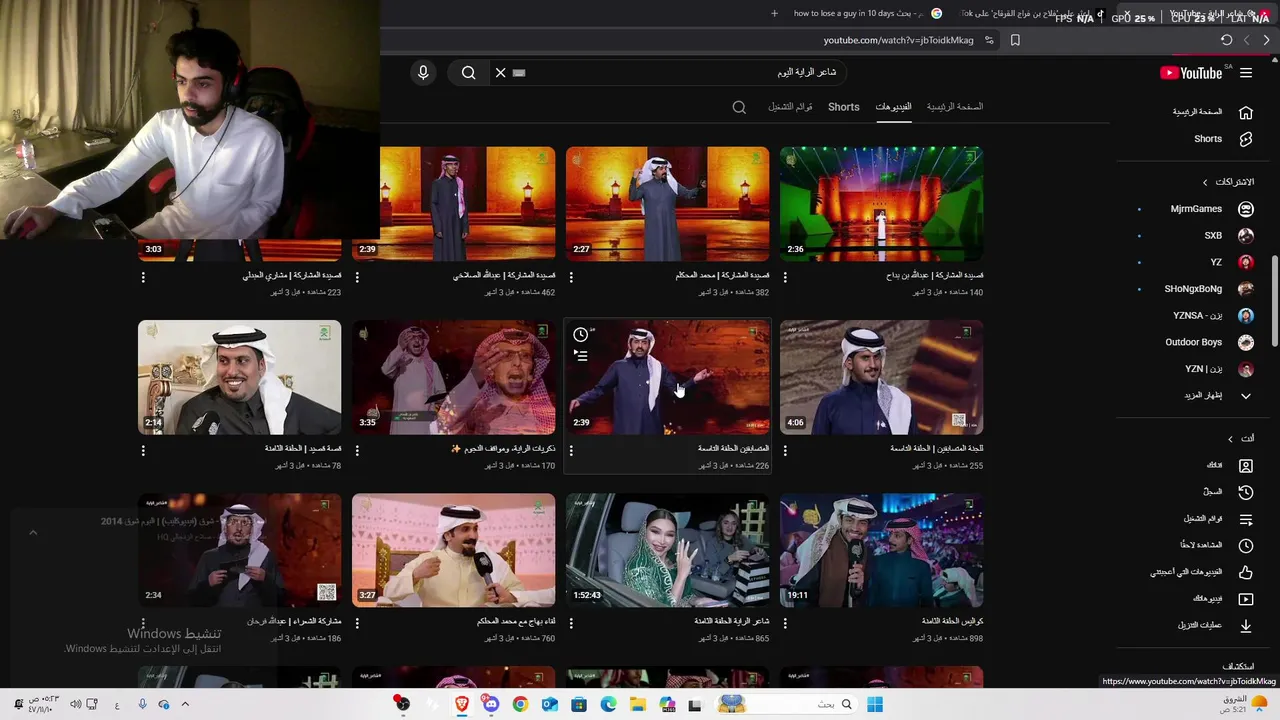Open options menu for the 255-views video
Screen dimensions: 1280x720
[x=785, y=450]
